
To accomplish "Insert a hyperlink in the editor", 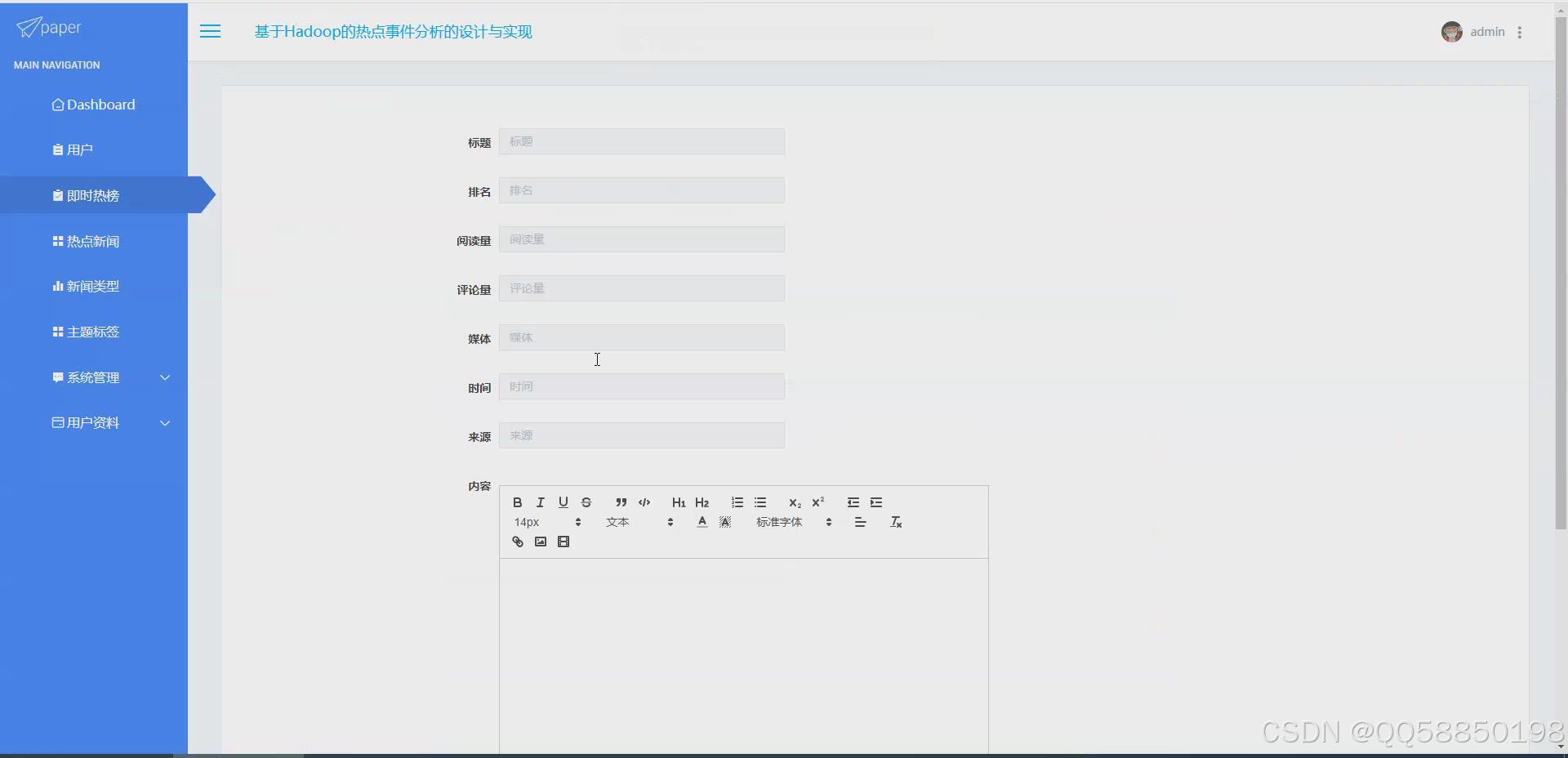I will pos(517,541).
